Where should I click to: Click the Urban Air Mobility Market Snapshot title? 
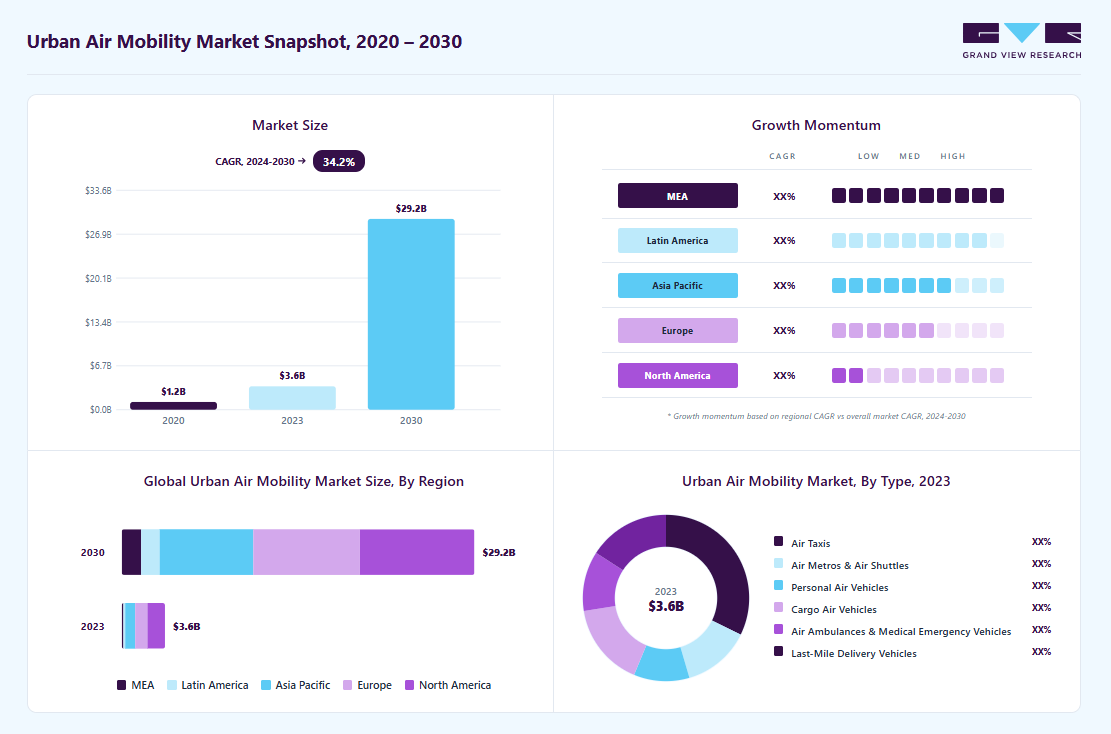coord(244,42)
